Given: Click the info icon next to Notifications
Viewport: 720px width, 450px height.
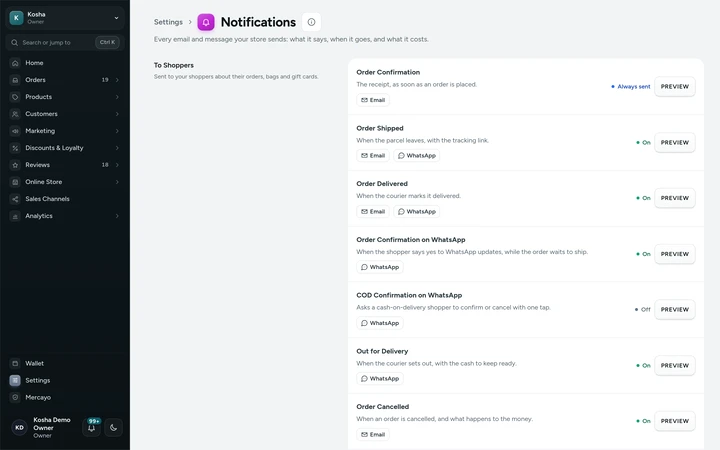Looking at the screenshot, I should coord(311,22).
